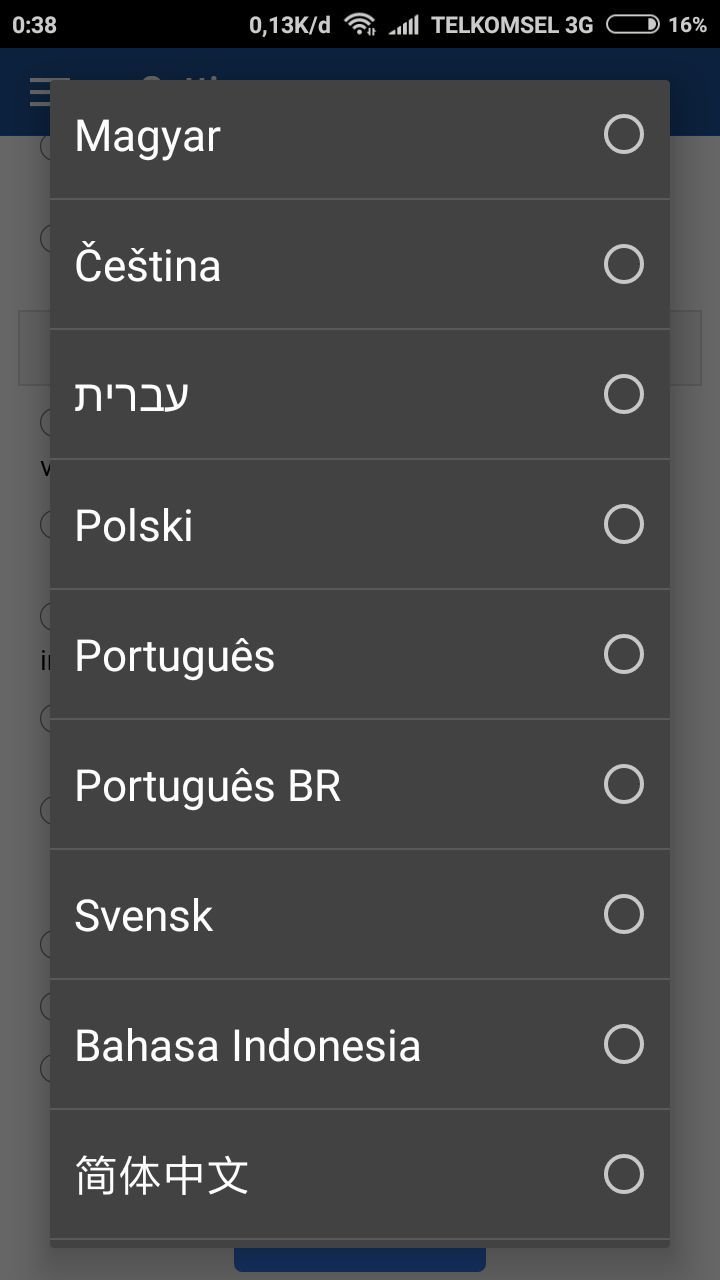Image resolution: width=720 pixels, height=1280 pixels.
Task: Tap the Čeština language entry
Action: [x=148, y=266]
